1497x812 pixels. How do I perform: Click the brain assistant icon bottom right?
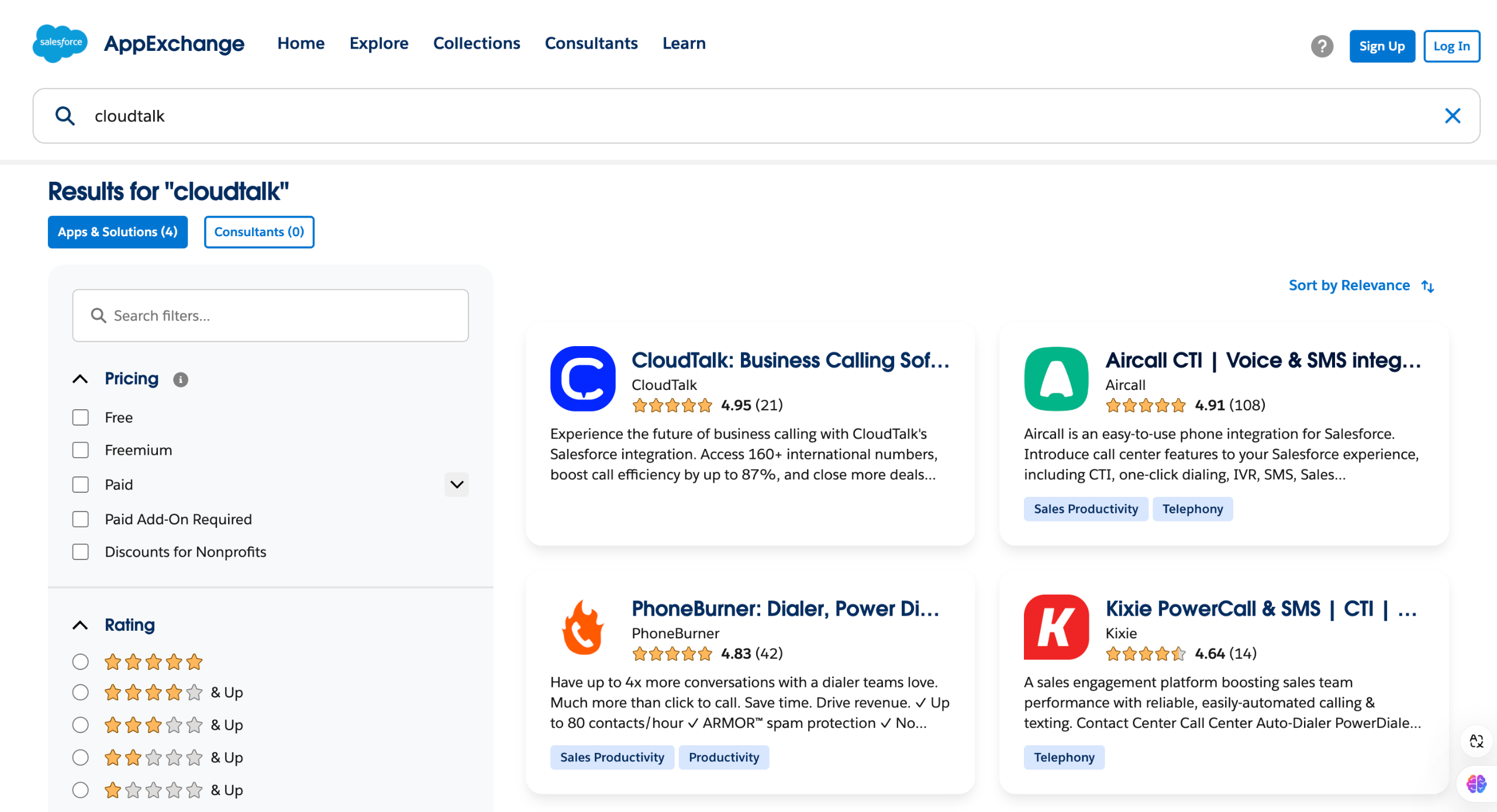[x=1476, y=783]
